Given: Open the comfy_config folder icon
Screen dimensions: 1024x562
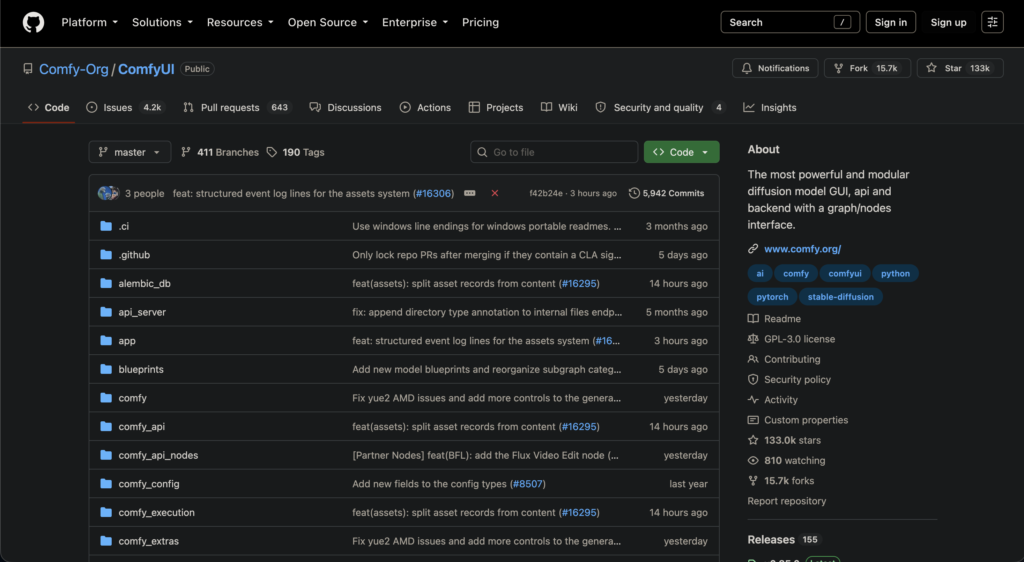Looking at the screenshot, I should pos(106,484).
